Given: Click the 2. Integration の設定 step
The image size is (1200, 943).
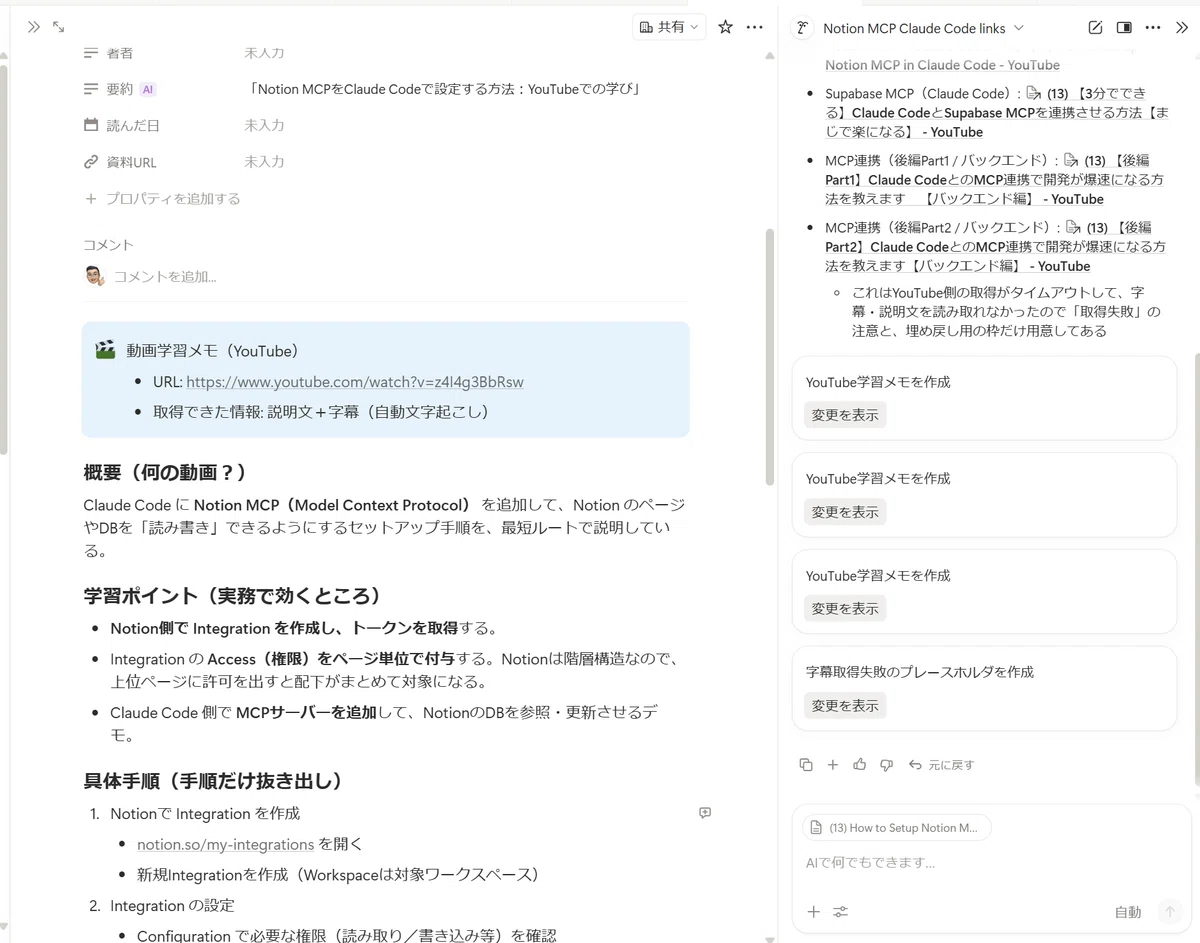Looking at the screenshot, I should point(172,906).
